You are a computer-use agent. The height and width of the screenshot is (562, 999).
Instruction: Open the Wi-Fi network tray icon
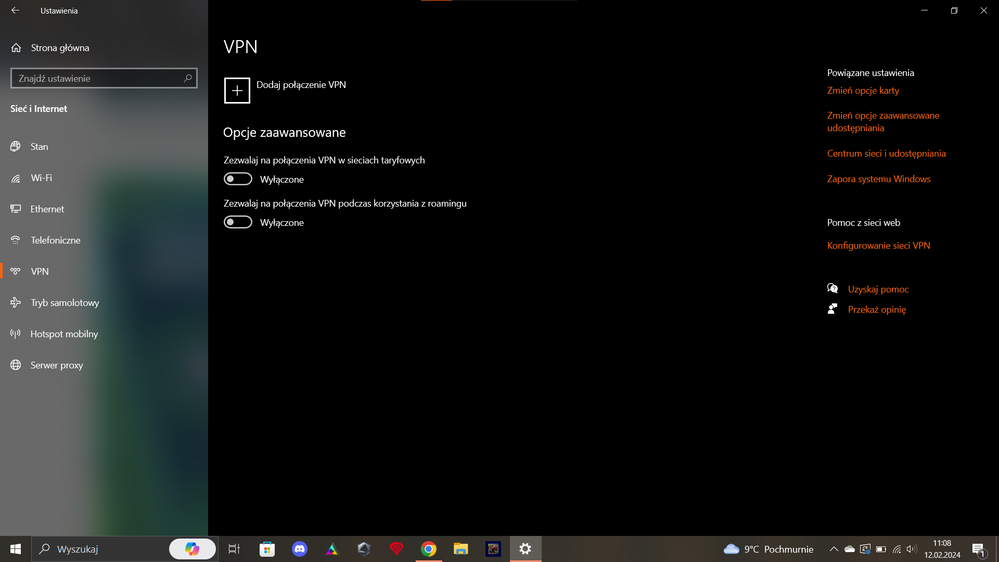tap(897, 549)
